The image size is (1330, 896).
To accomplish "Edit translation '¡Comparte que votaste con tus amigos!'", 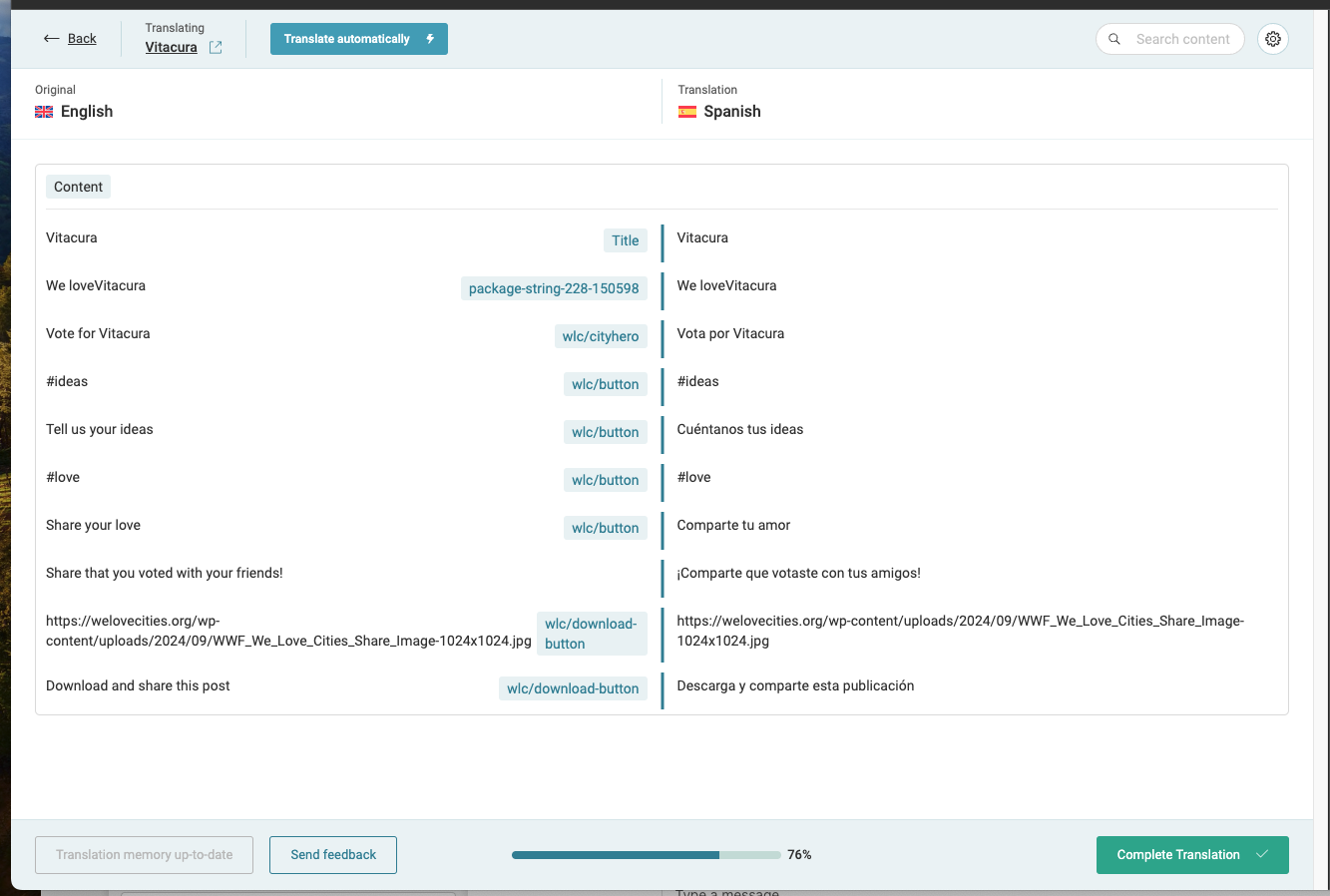I will [x=798, y=573].
